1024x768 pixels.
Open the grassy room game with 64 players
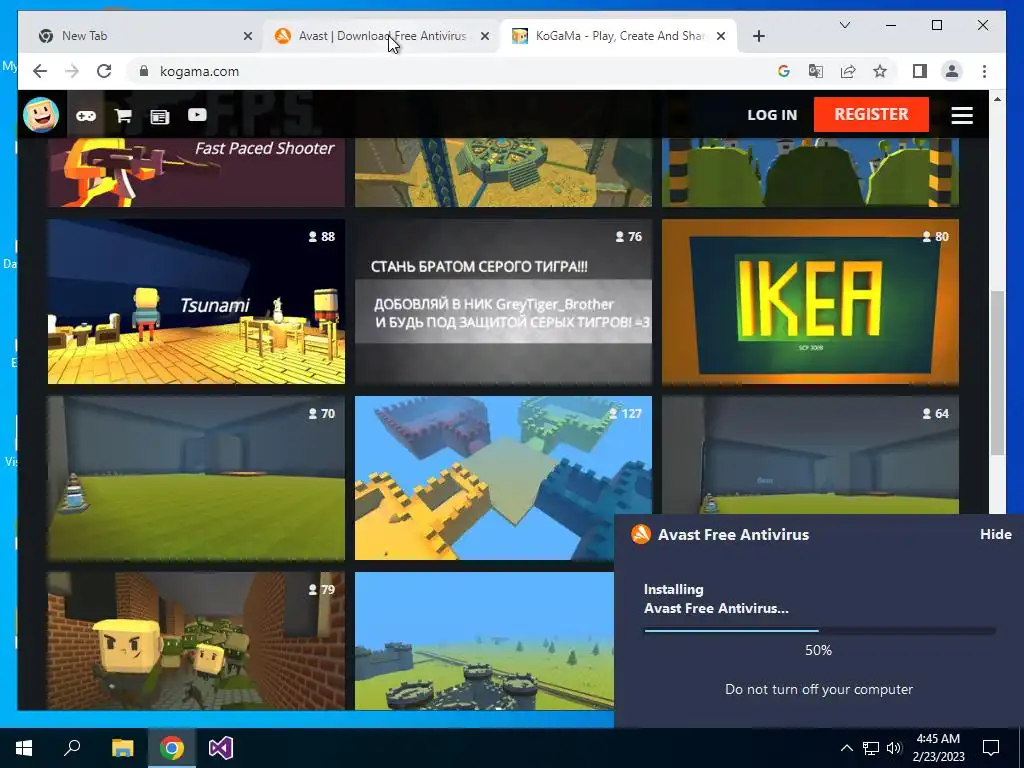(810, 455)
